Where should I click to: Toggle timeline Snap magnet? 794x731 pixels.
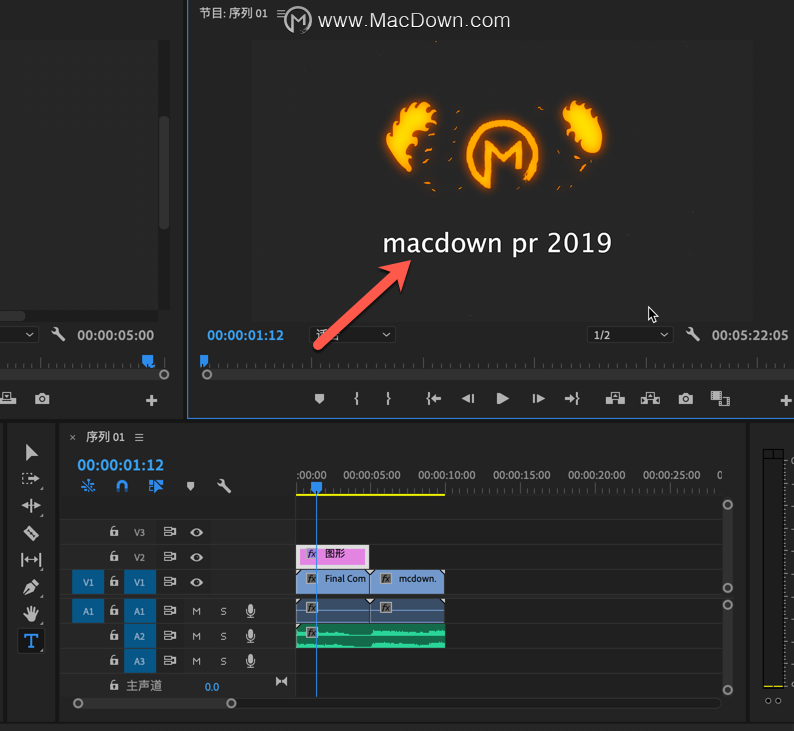pyautogui.click(x=122, y=486)
